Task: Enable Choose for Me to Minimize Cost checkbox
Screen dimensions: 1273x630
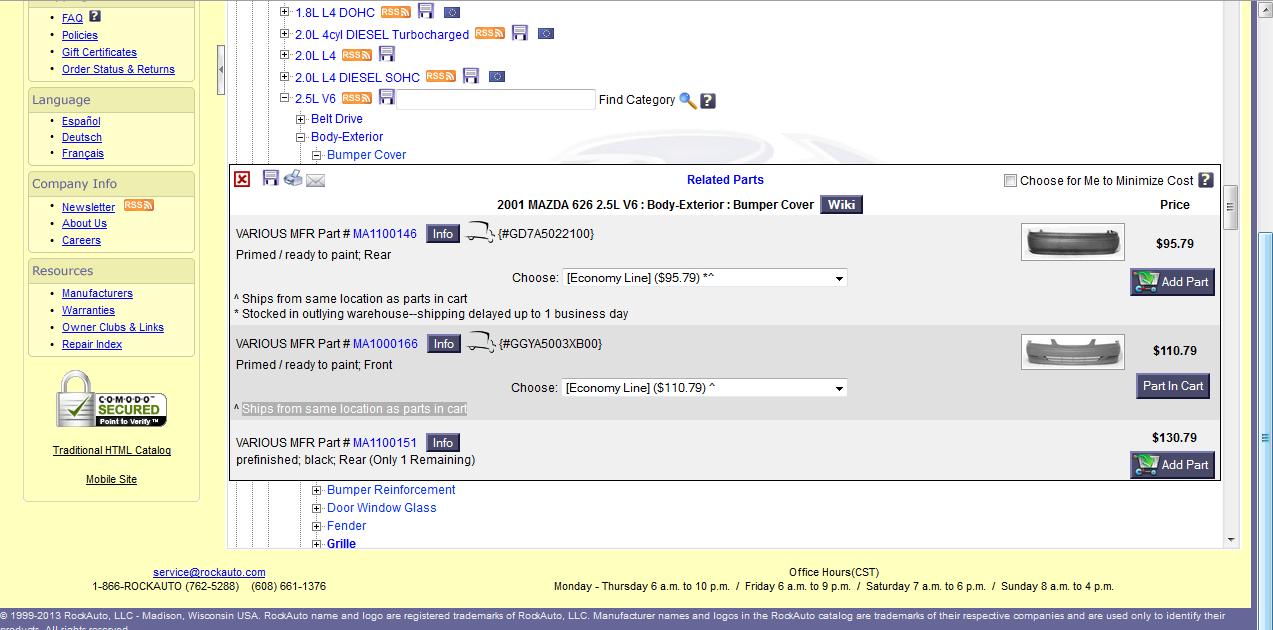Action: click(1010, 181)
